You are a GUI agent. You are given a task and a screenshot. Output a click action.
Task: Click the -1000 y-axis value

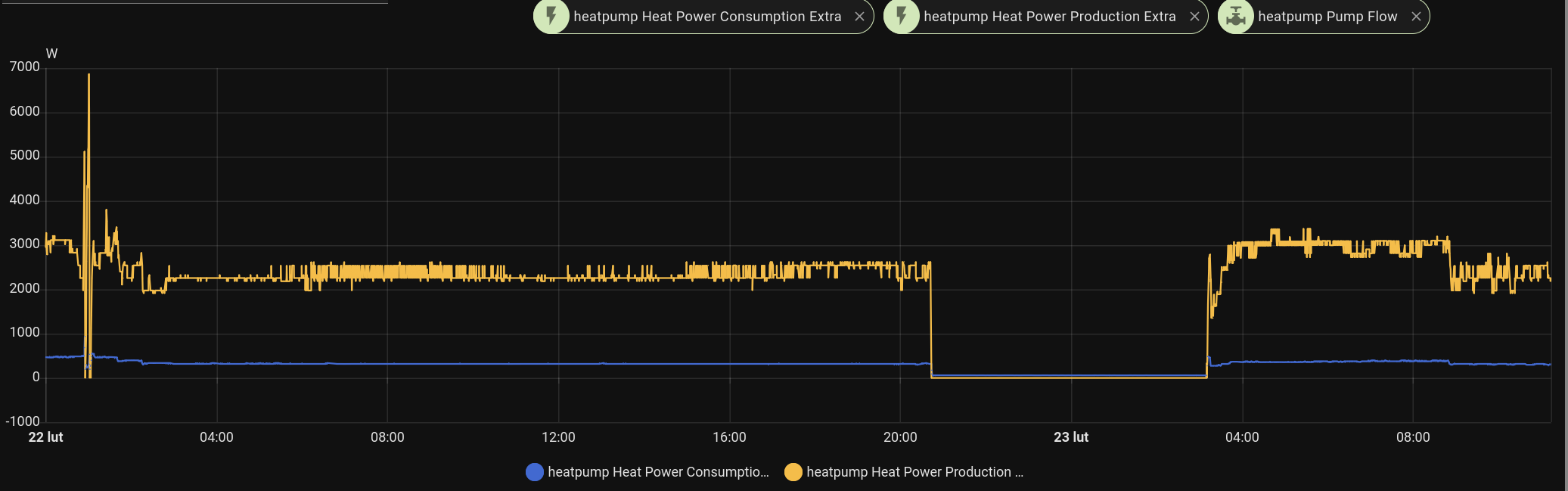pos(23,421)
